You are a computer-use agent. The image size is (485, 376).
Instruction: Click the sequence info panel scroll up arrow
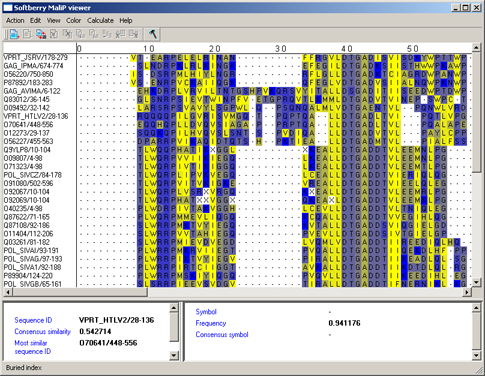(x=174, y=308)
